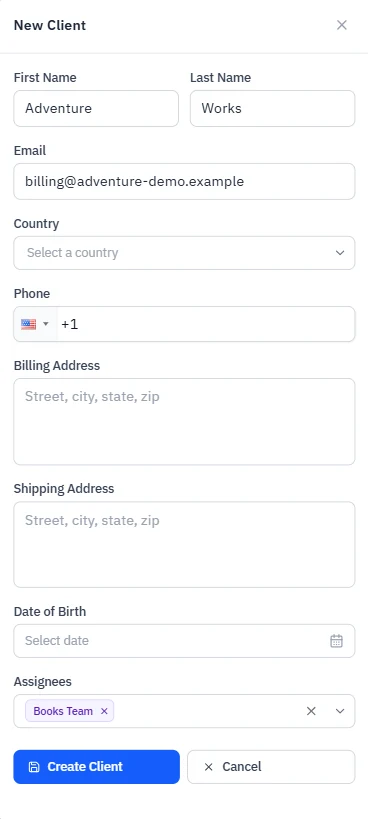Close the New Client dialog
This screenshot has height=819, width=368.
coord(341,25)
